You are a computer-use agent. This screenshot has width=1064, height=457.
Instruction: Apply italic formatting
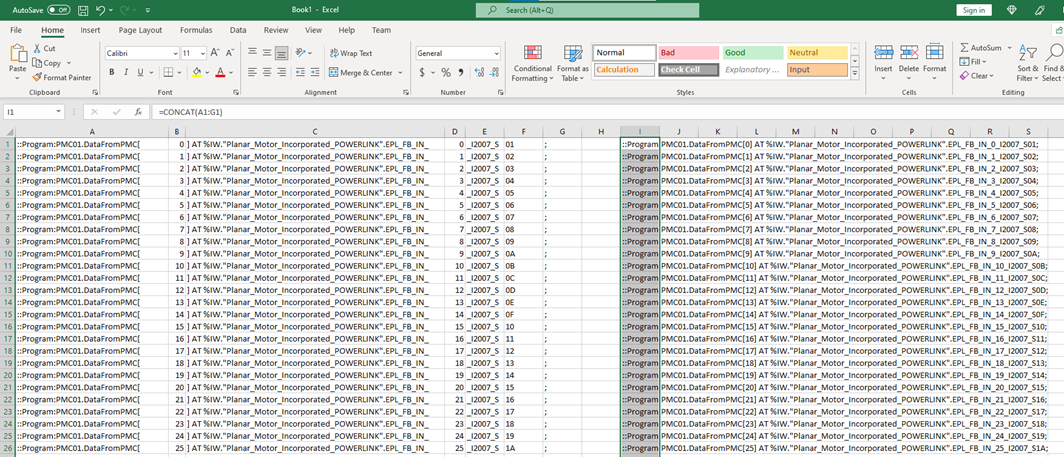(126, 72)
